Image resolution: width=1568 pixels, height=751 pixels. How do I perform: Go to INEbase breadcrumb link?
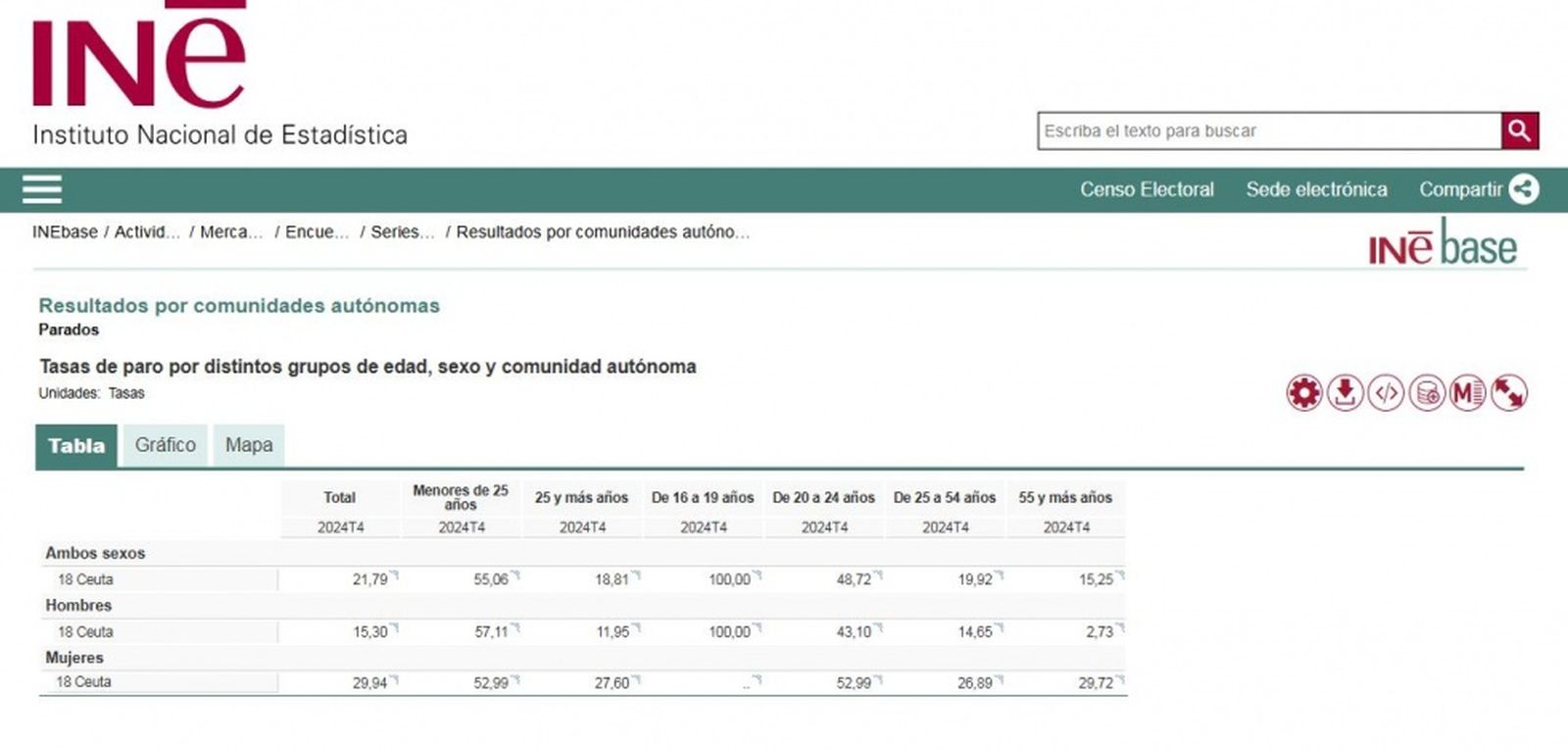65,232
